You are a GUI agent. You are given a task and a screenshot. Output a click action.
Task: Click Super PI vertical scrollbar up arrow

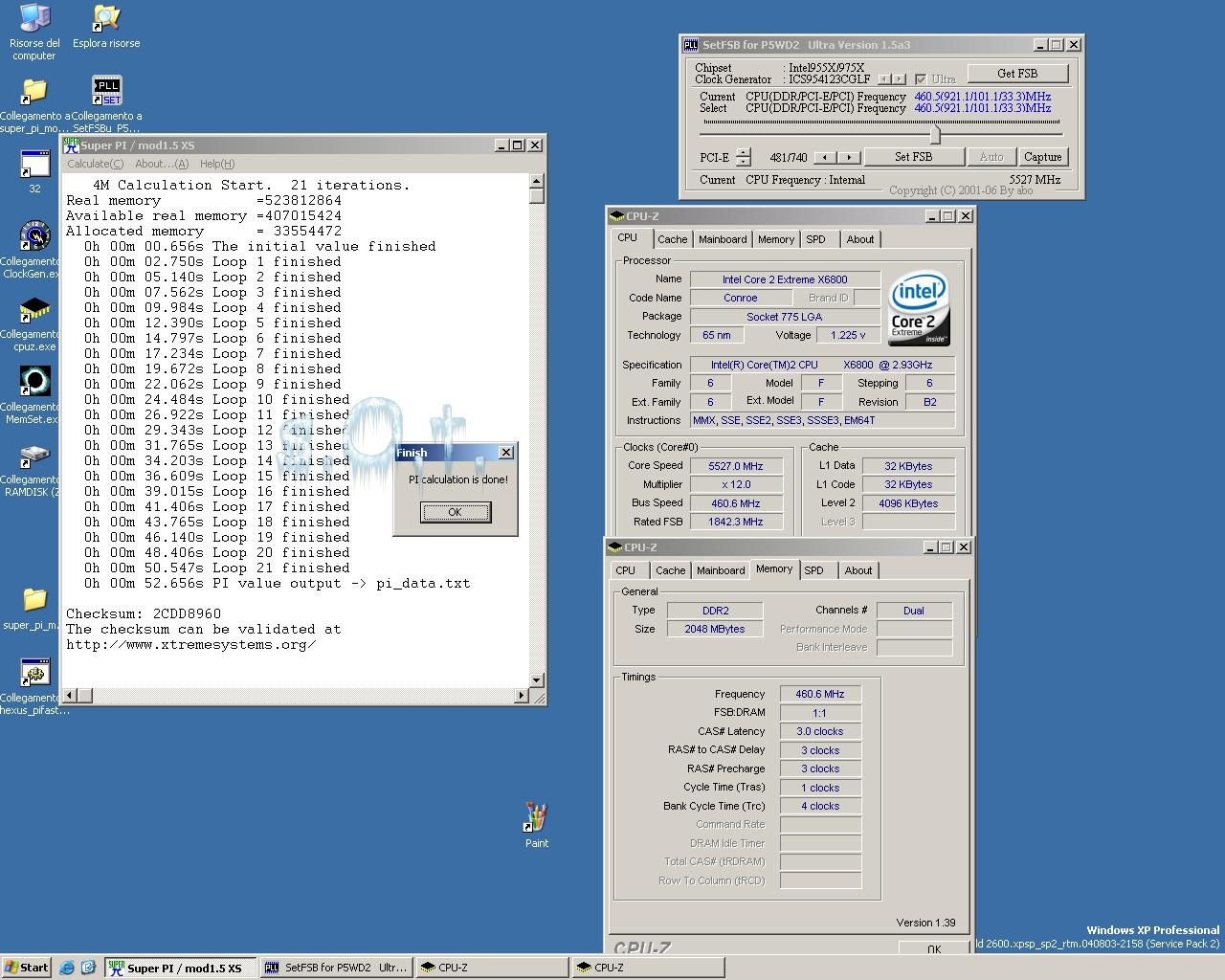(x=536, y=181)
